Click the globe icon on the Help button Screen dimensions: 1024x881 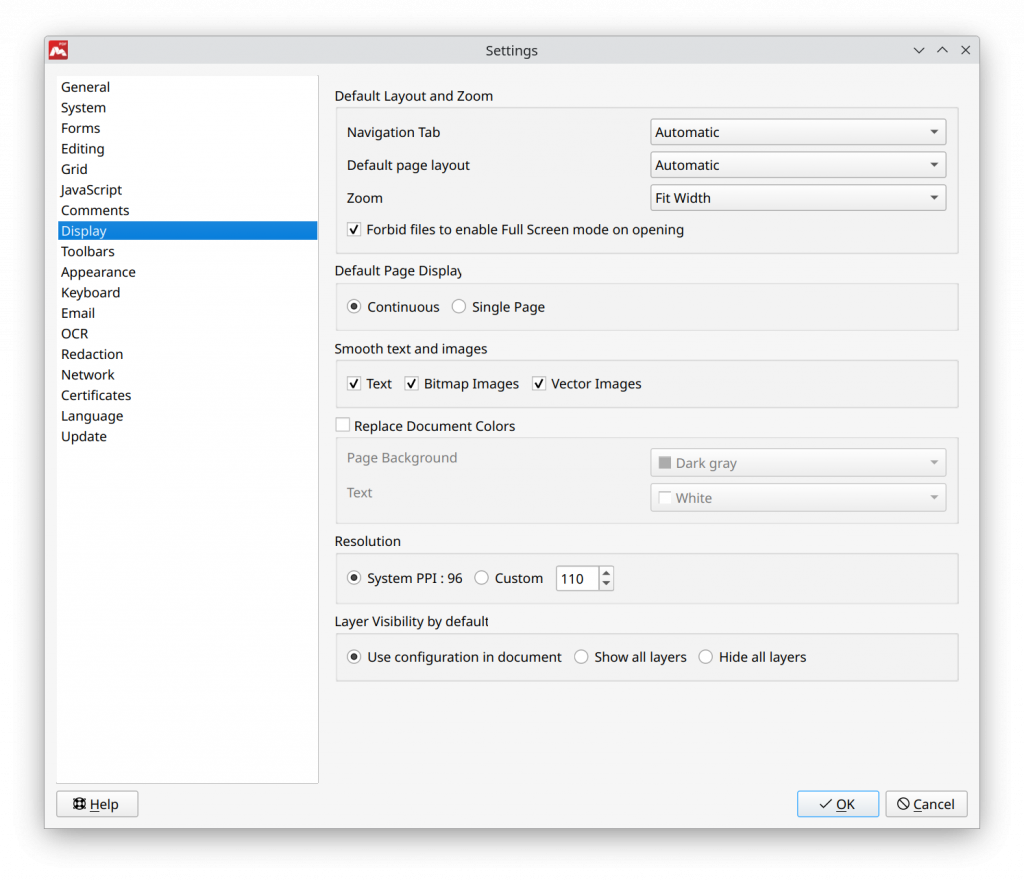click(80, 803)
